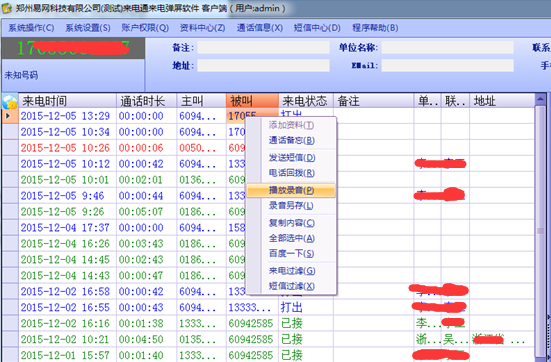Open the 系统操作(C) menu

(31, 28)
